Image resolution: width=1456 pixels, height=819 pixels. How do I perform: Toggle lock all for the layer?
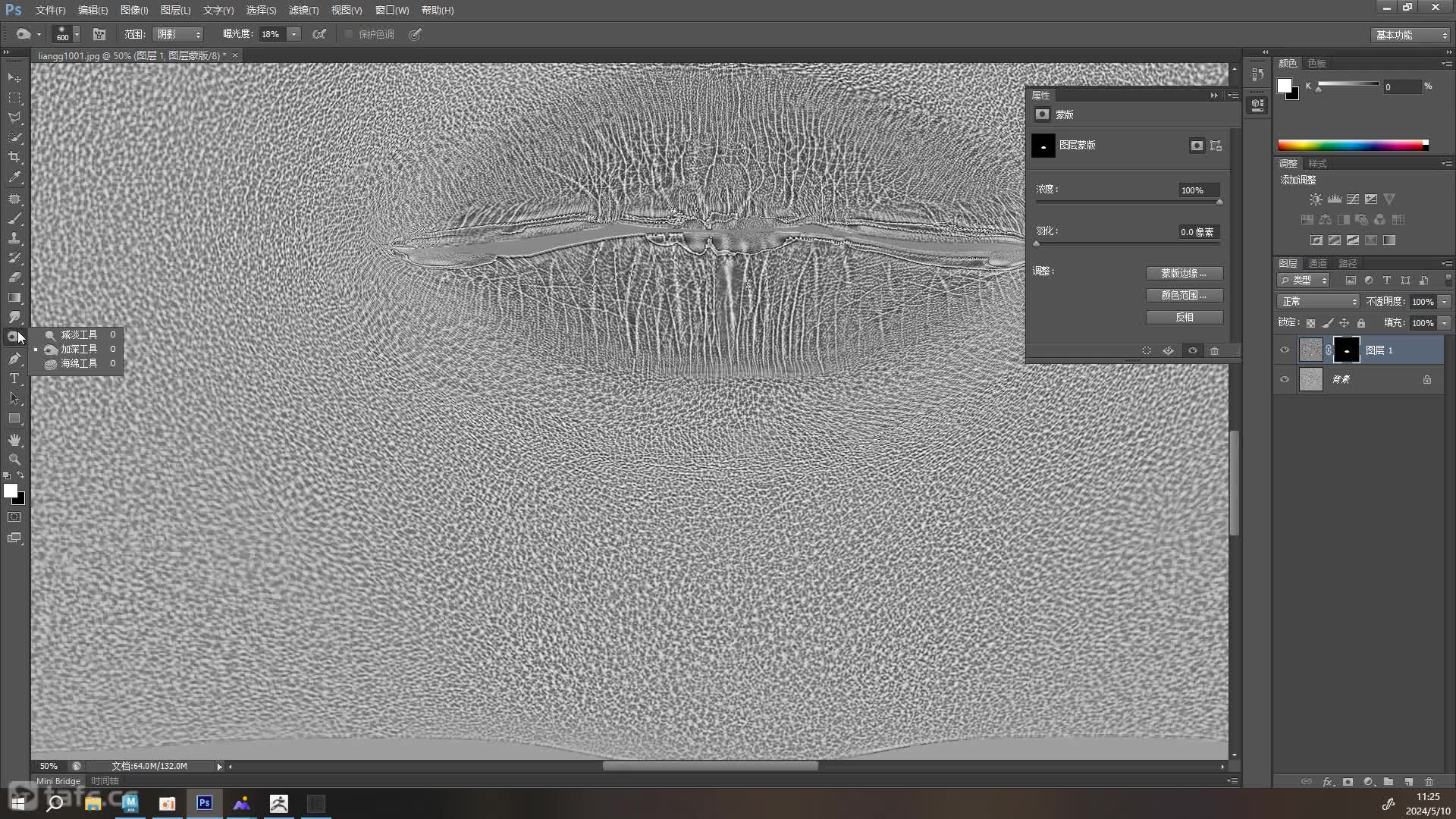pyautogui.click(x=1361, y=323)
